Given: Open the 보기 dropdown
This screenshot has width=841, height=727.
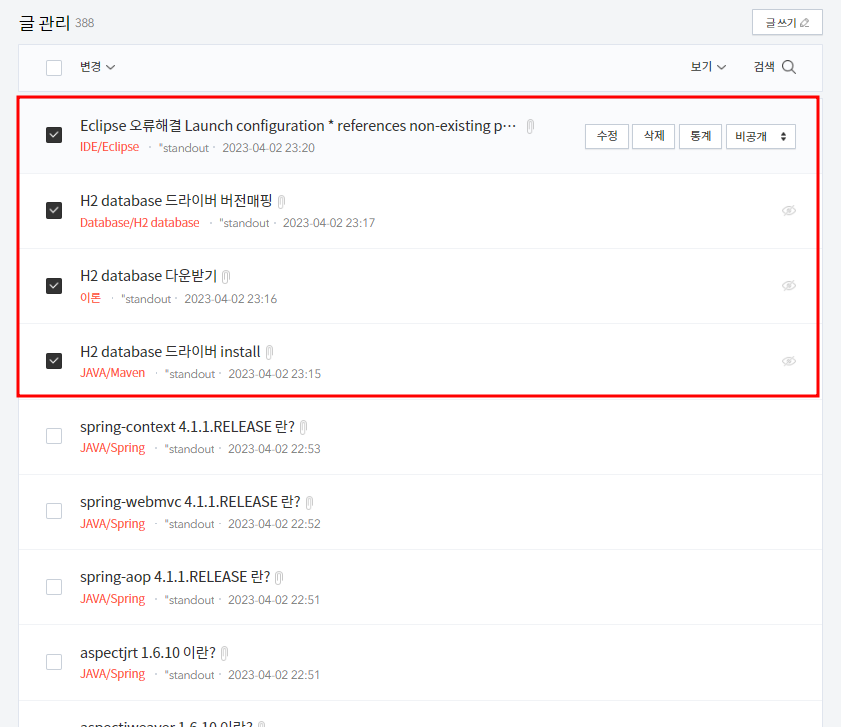Looking at the screenshot, I should pos(708,67).
